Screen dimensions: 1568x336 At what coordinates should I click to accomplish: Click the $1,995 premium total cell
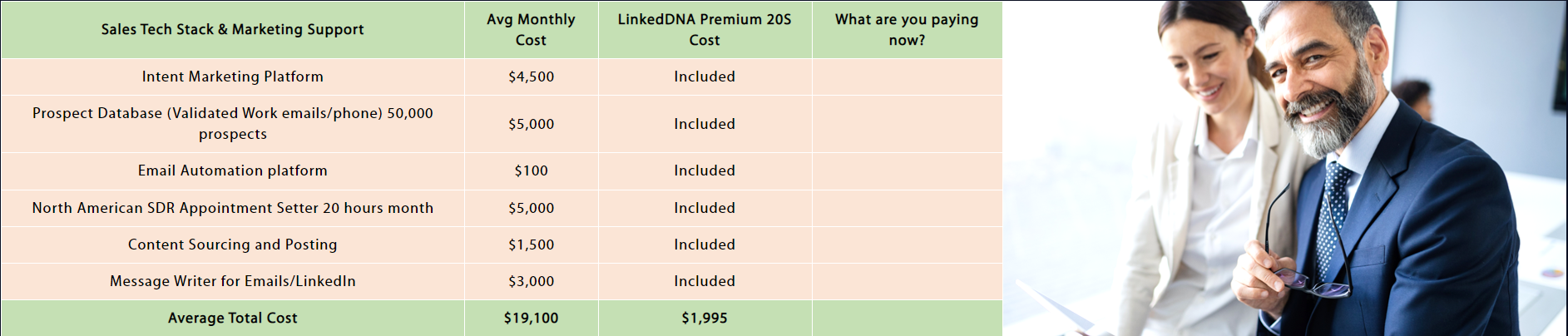[705, 318]
